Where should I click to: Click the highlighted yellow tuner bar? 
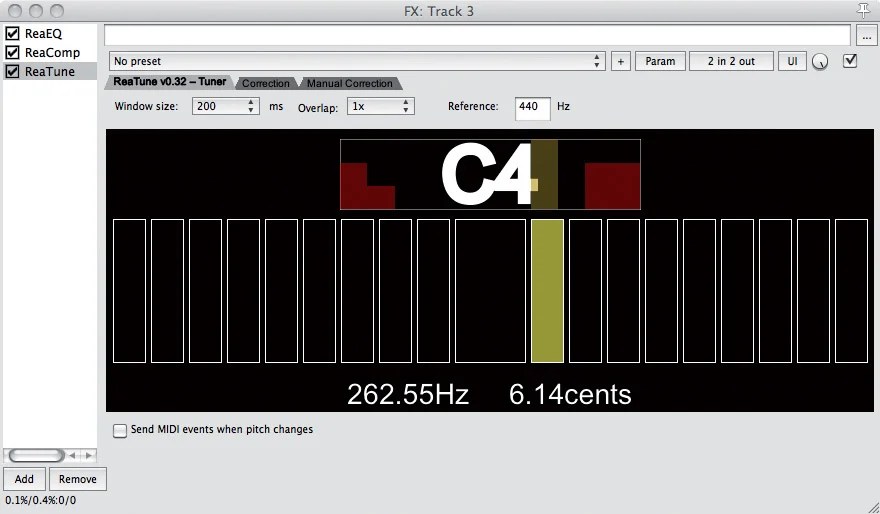click(x=547, y=291)
